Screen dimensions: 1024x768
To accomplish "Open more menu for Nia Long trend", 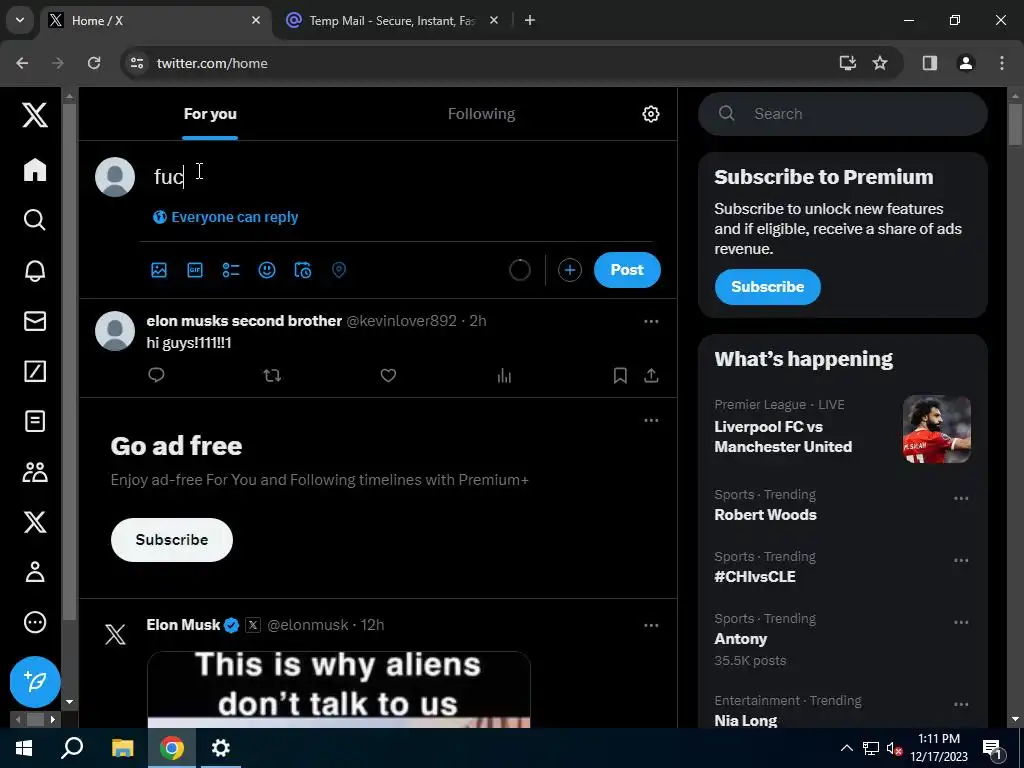I will point(961,704).
